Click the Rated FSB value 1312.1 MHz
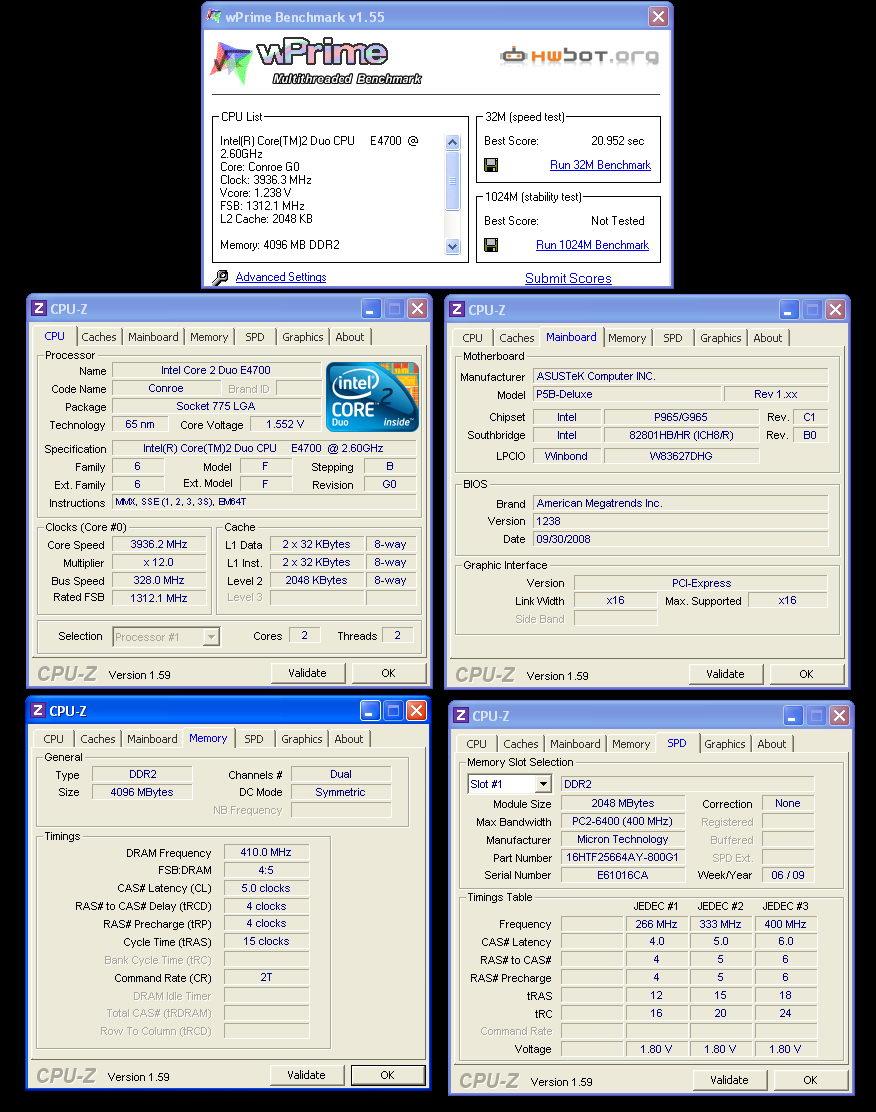The height and width of the screenshot is (1112, 876). tap(159, 598)
